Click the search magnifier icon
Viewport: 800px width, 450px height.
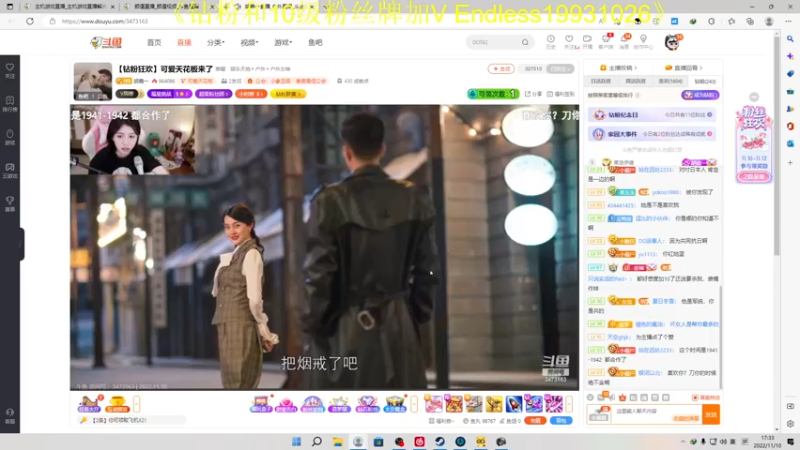coord(525,42)
